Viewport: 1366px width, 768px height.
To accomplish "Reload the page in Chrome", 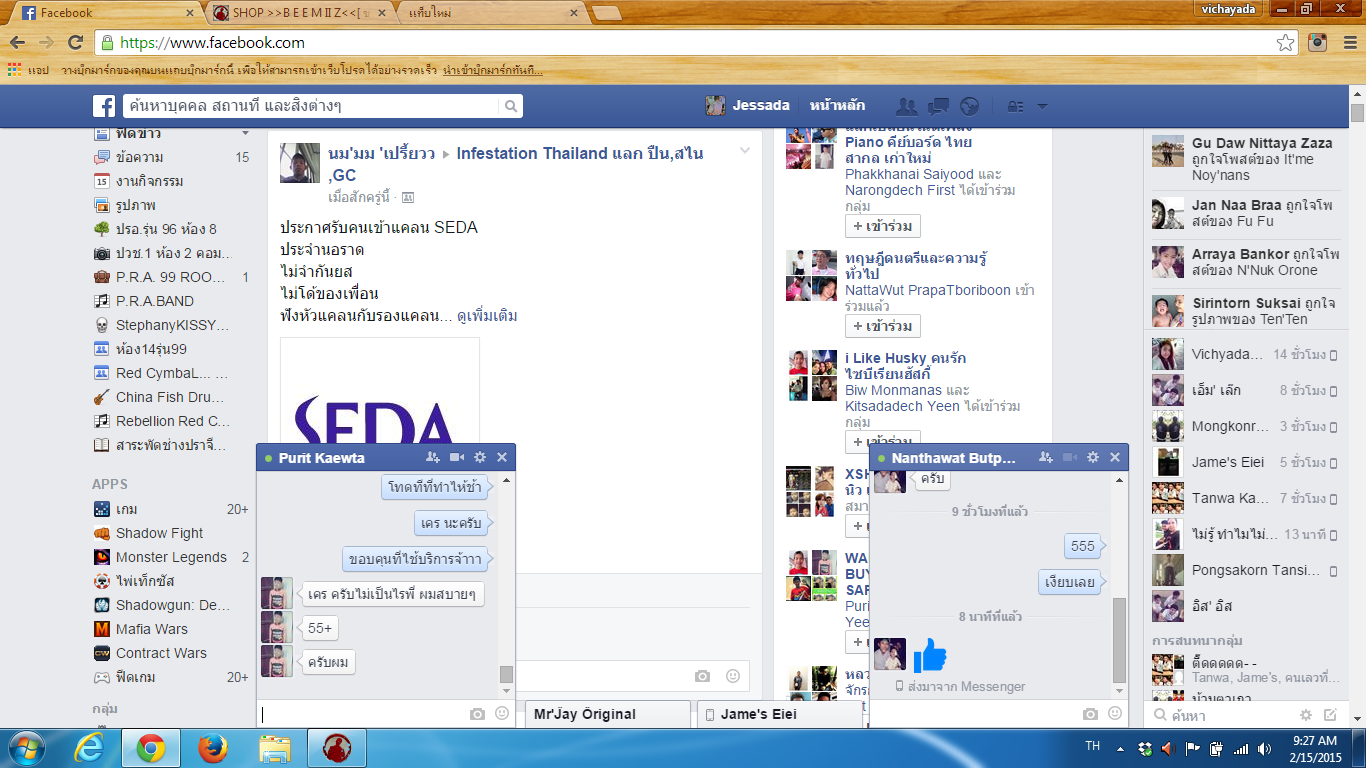I will click(75, 43).
